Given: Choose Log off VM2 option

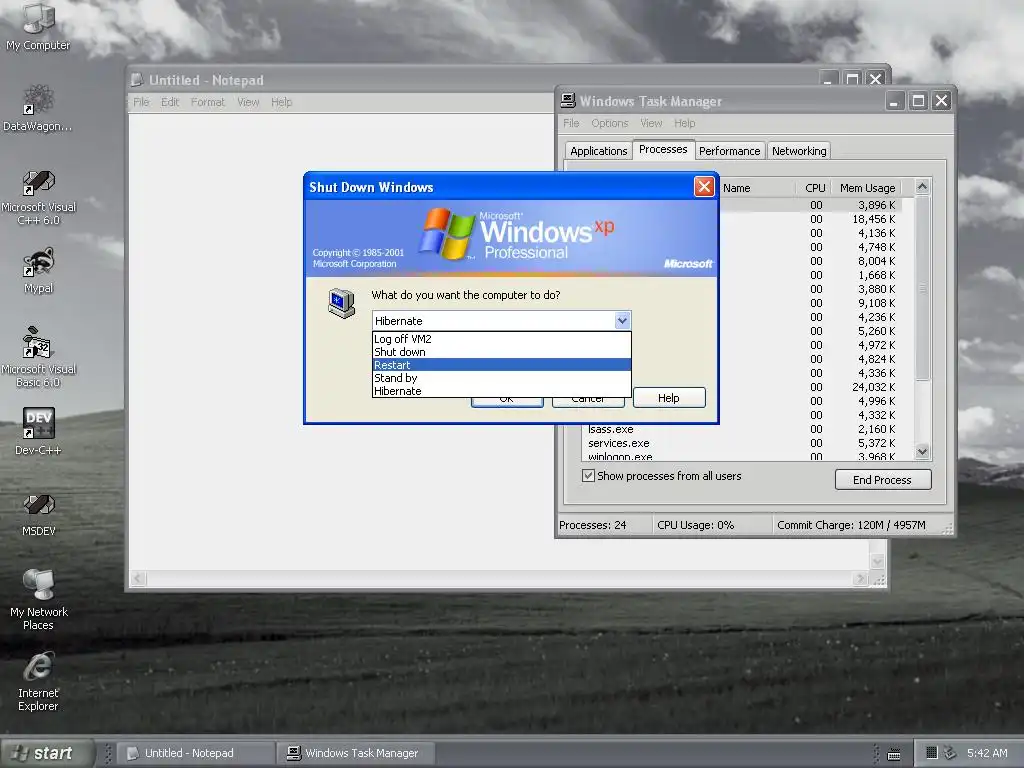Looking at the screenshot, I should coord(502,339).
